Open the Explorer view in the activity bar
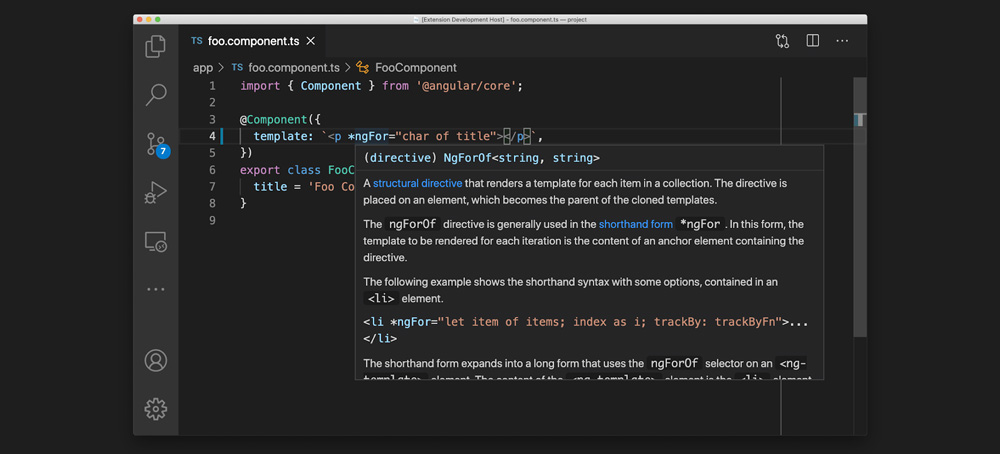 (x=155, y=47)
